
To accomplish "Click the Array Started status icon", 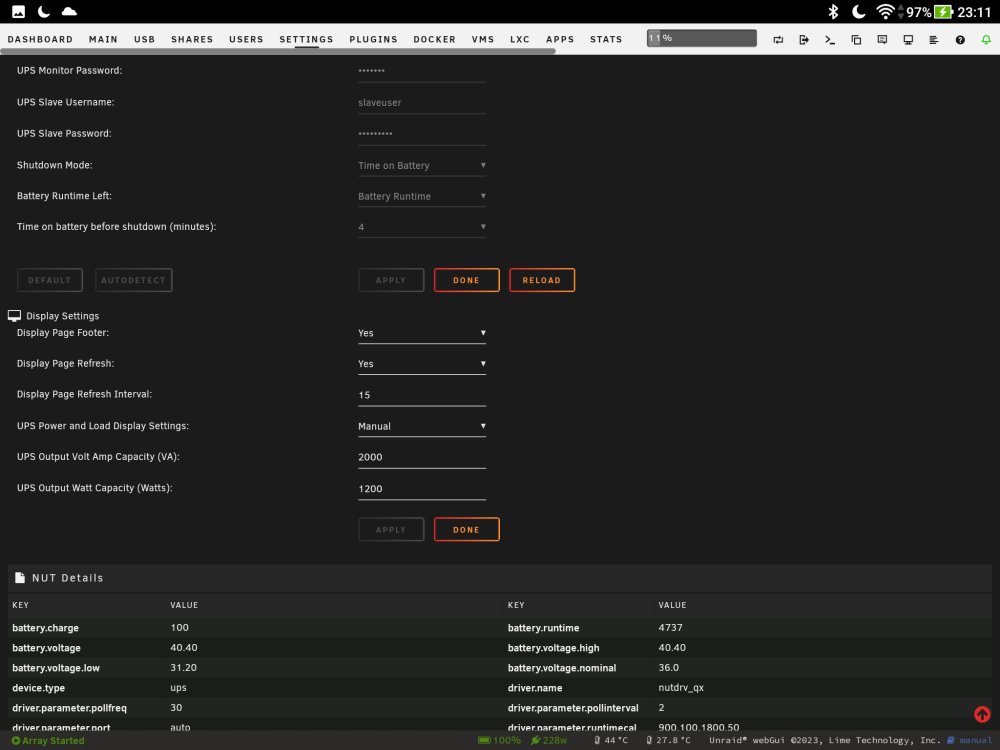I will (x=16, y=740).
